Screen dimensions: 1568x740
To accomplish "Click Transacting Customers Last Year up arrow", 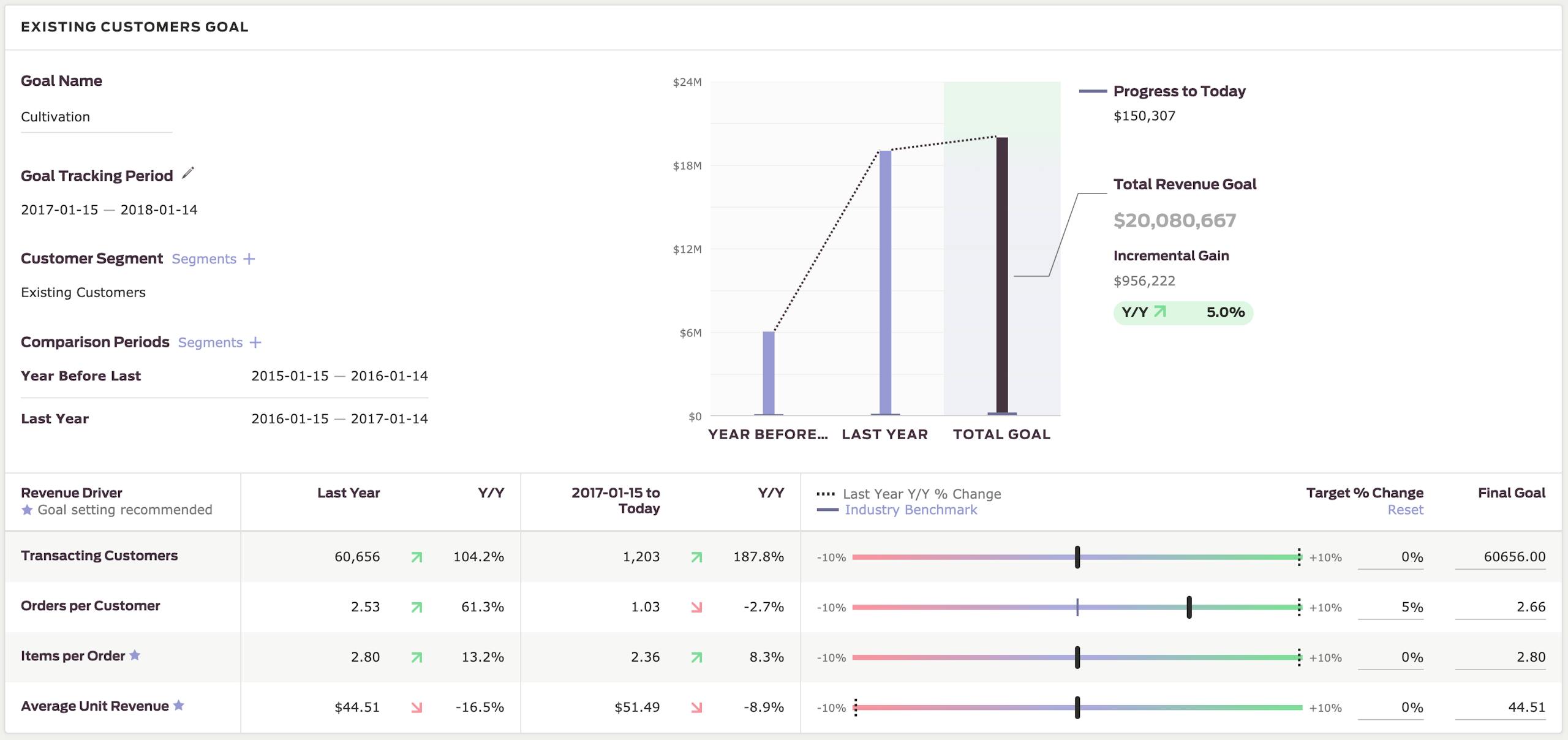I will tap(417, 557).
